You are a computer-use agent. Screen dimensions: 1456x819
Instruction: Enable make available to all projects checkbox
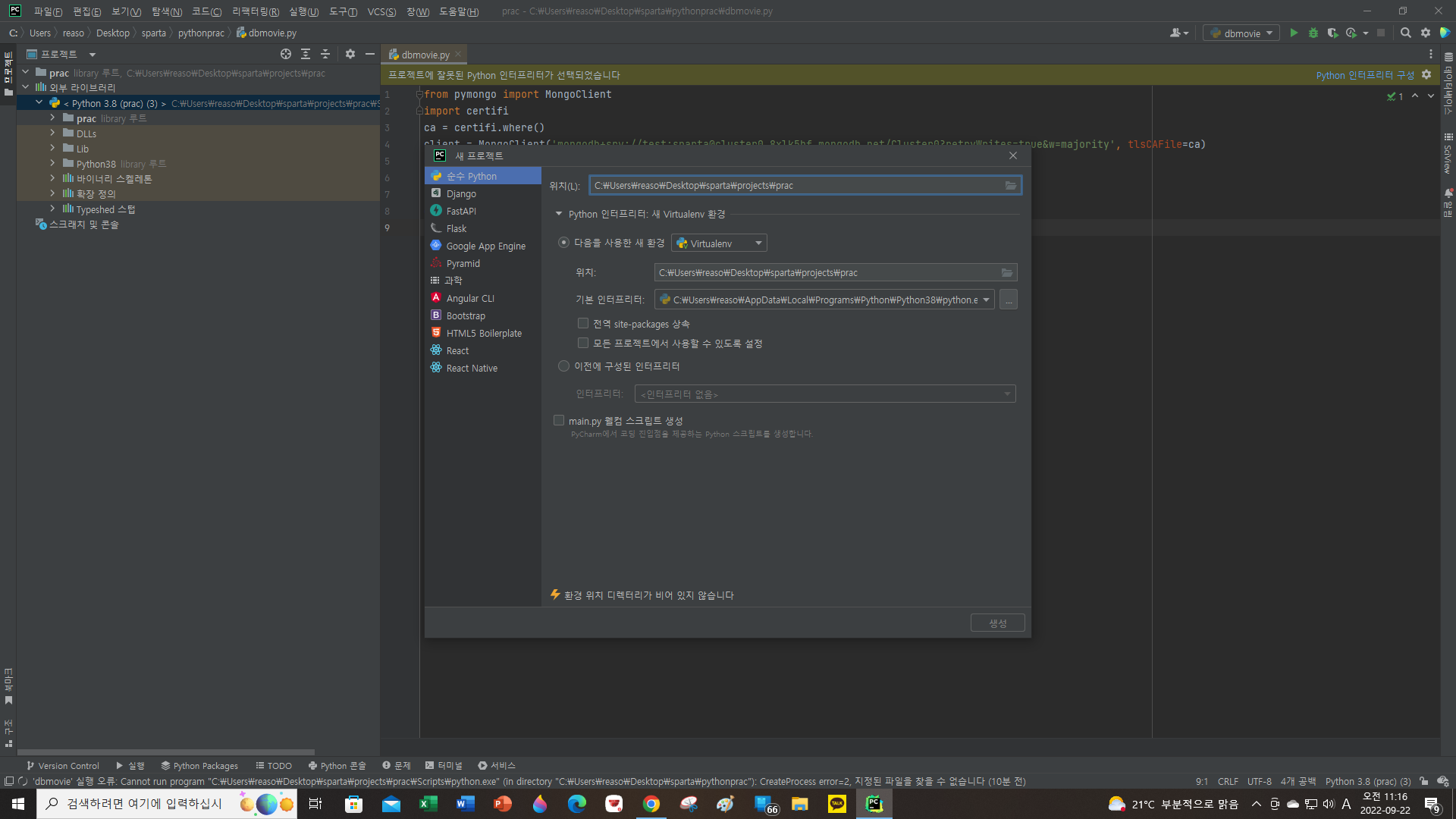click(x=583, y=344)
